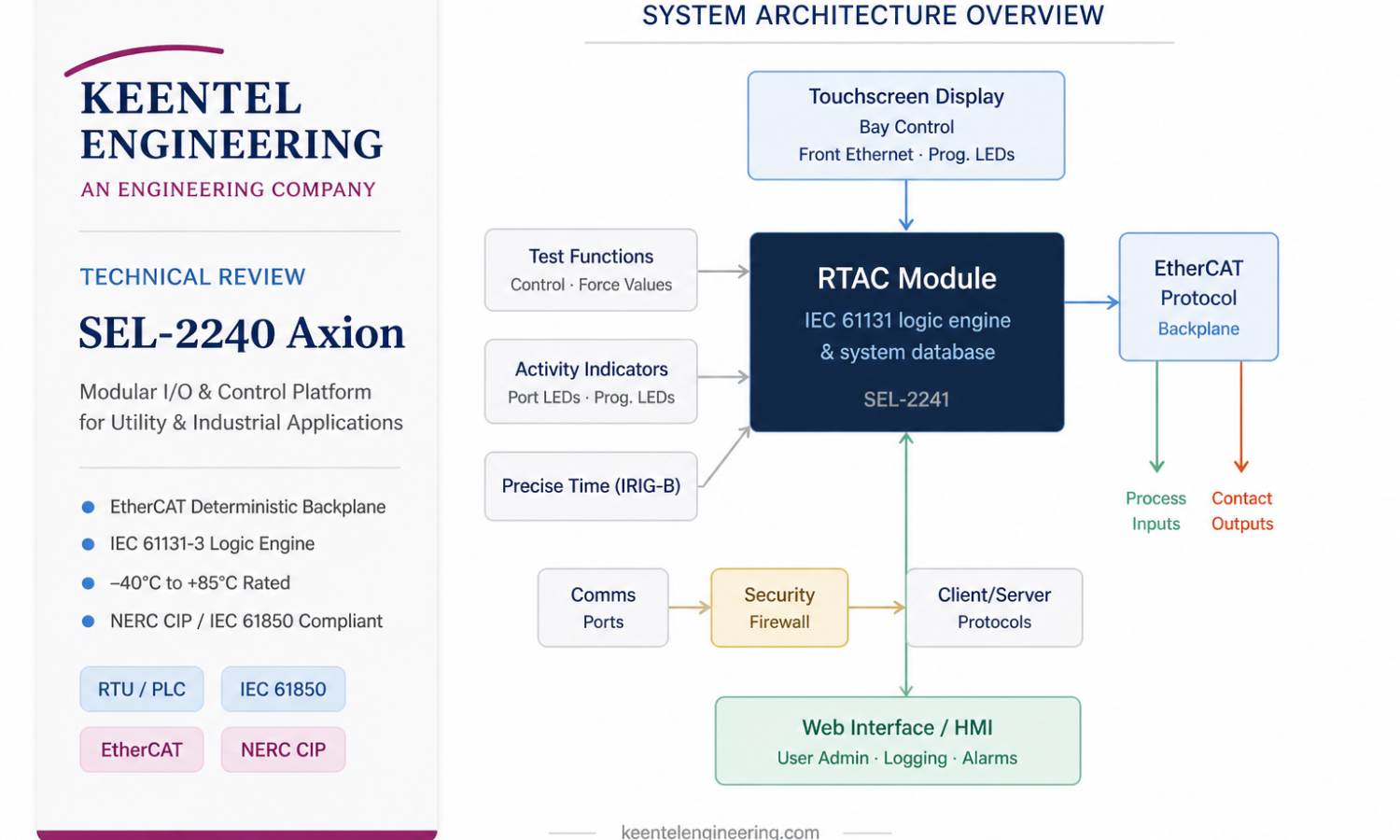Select the NERC CIP pink tag
This screenshot has width=1400, height=840.
[x=283, y=749]
